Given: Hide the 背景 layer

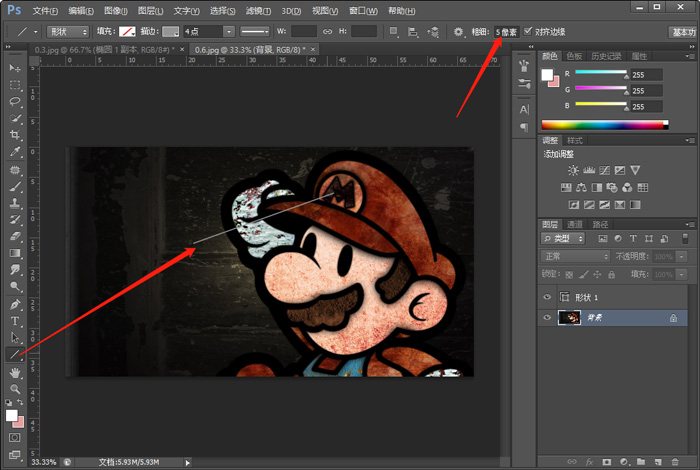Looking at the screenshot, I should click(x=547, y=318).
